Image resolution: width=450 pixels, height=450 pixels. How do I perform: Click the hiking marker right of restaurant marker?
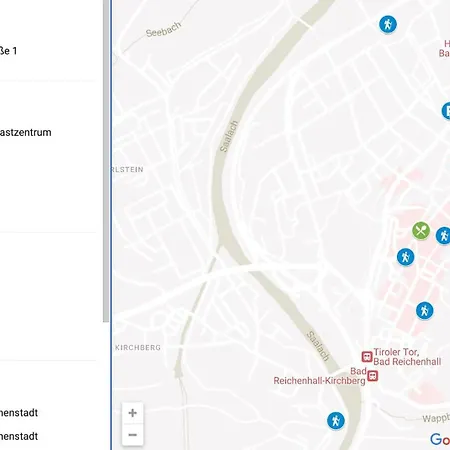[x=443, y=236]
